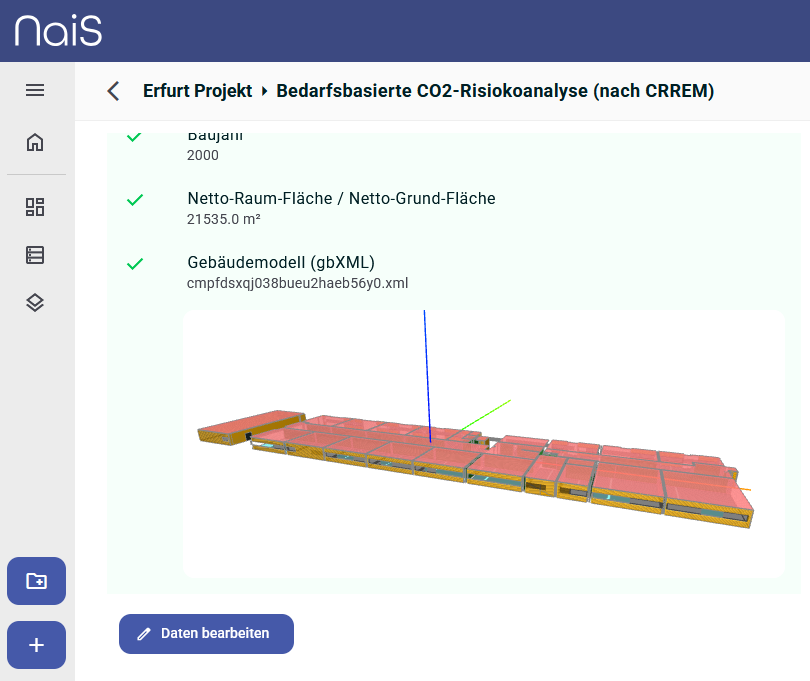Image resolution: width=810 pixels, height=681 pixels.
Task: Click the plus add button
Action: pos(36,645)
